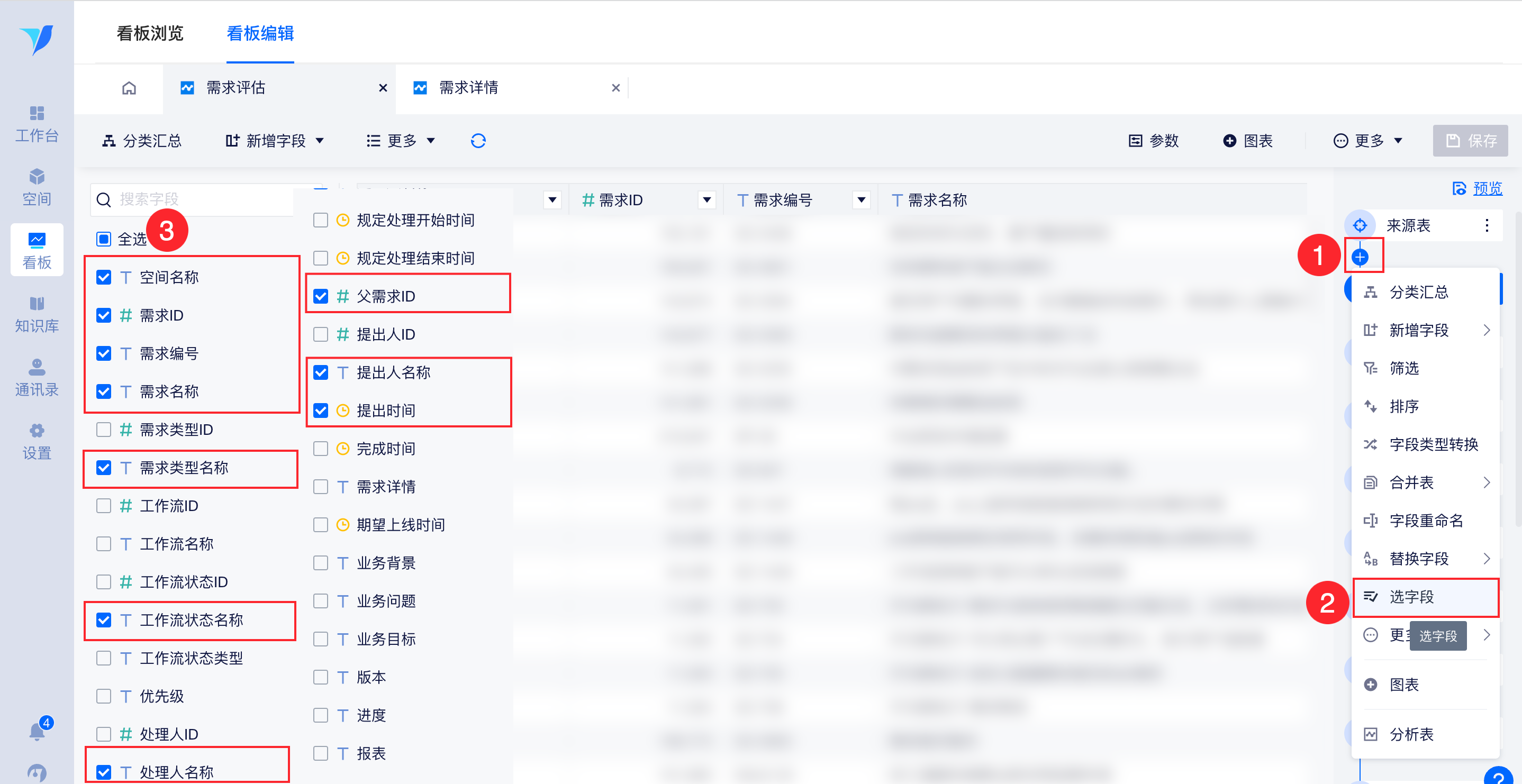
Task: Open 设置 from the sidebar
Action: click(37, 441)
